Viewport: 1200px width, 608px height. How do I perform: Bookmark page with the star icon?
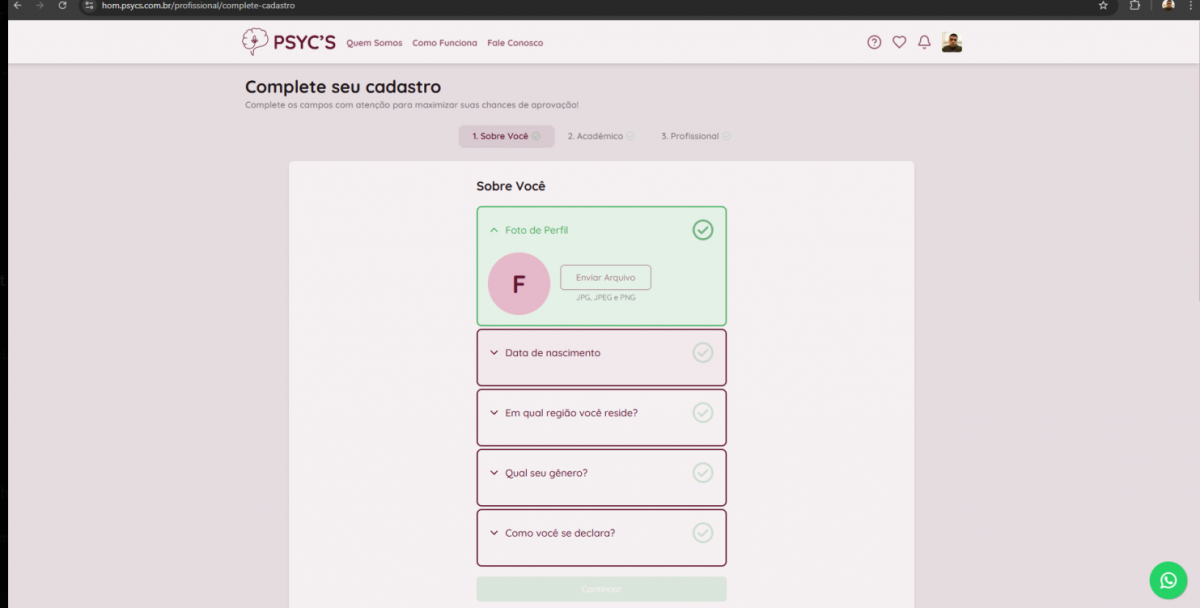pyautogui.click(x=1103, y=6)
